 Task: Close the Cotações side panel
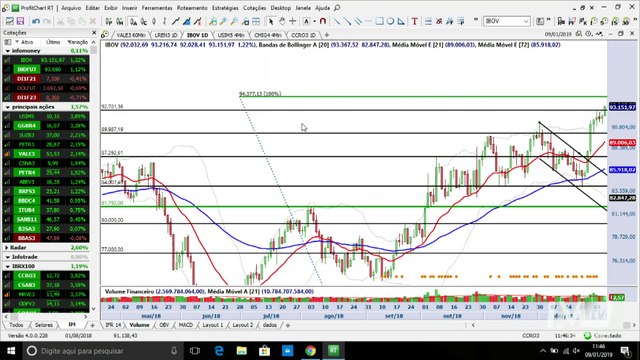pos(94,32)
